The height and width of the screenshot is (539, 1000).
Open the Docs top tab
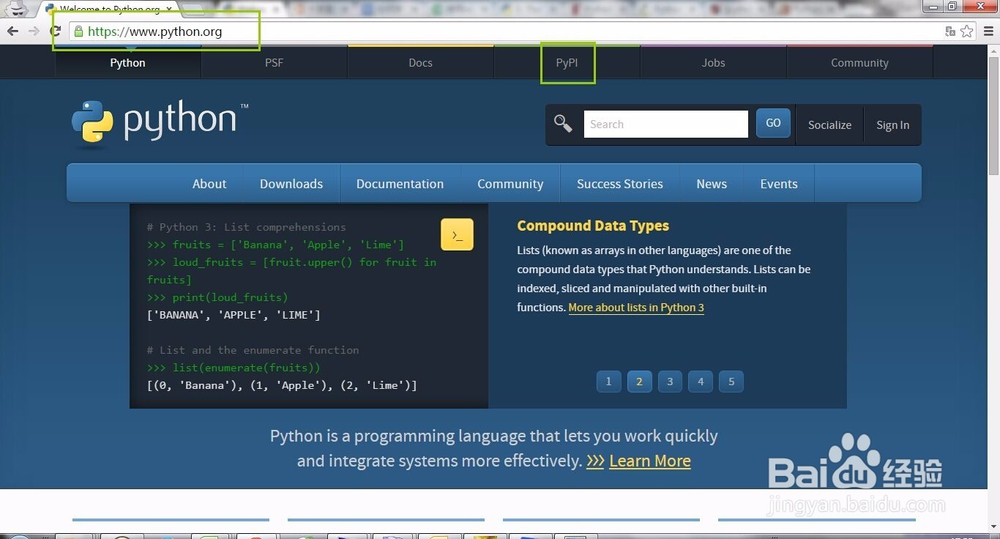tap(420, 63)
